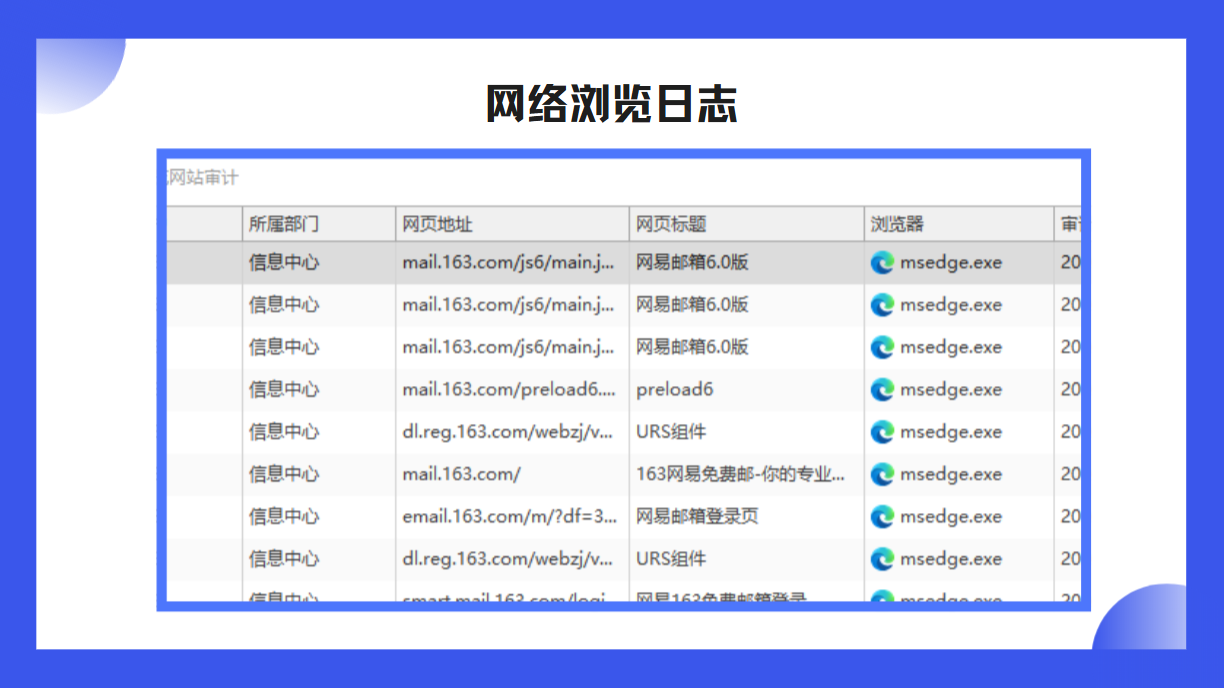The height and width of the screenshot is (688, 1224).
Task: Click the Edge icon in the 163网易免费邮 row
Action: [882, 474]
